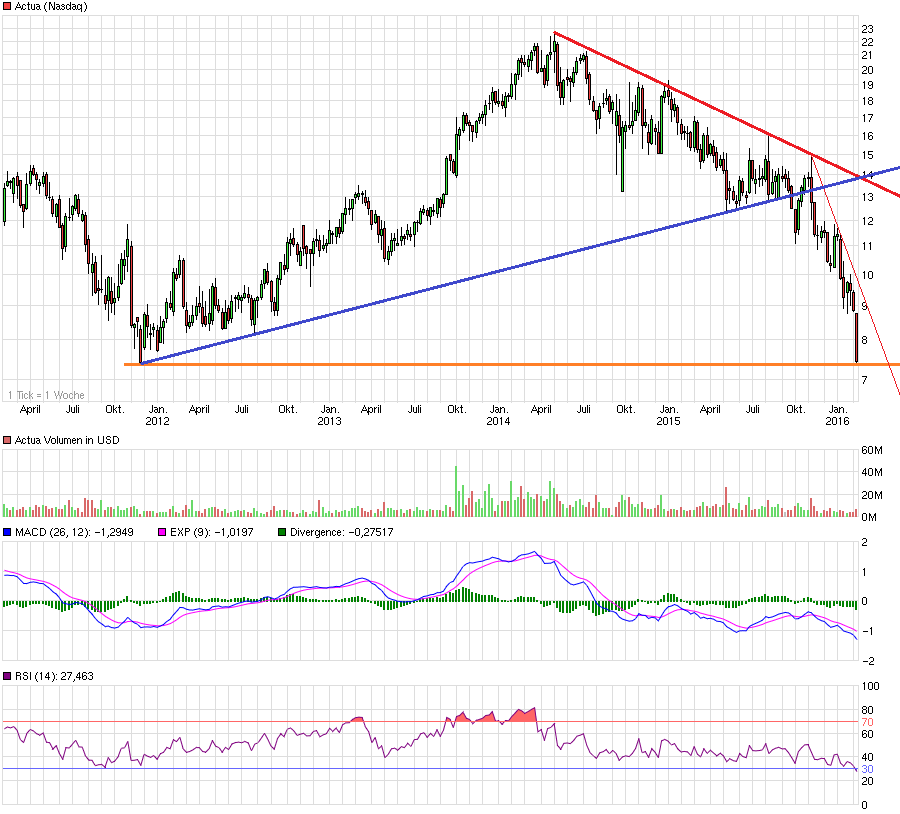Click price level 15 on the price axis
Image resolution: width=900 pixels, height=814 pixels.
click(867, 156)
